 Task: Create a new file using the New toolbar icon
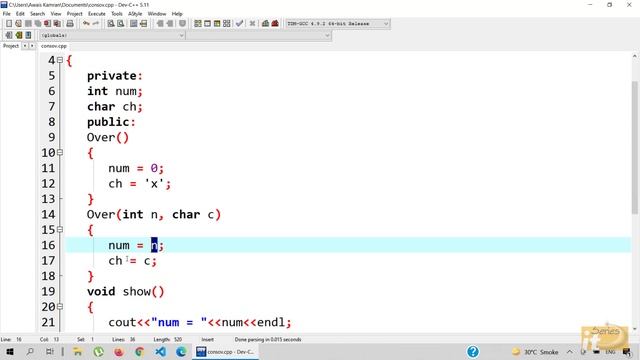9,24
